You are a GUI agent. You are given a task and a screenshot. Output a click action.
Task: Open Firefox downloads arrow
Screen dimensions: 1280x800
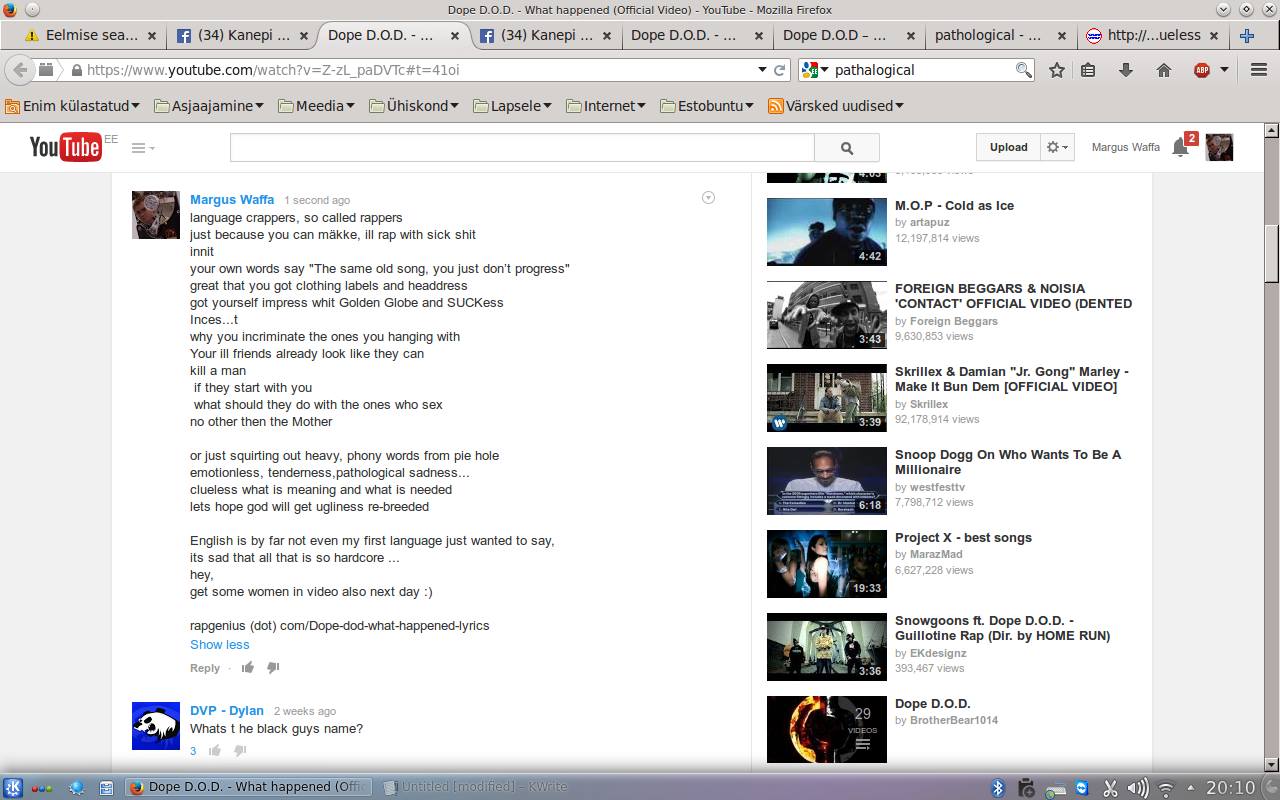1126,70
